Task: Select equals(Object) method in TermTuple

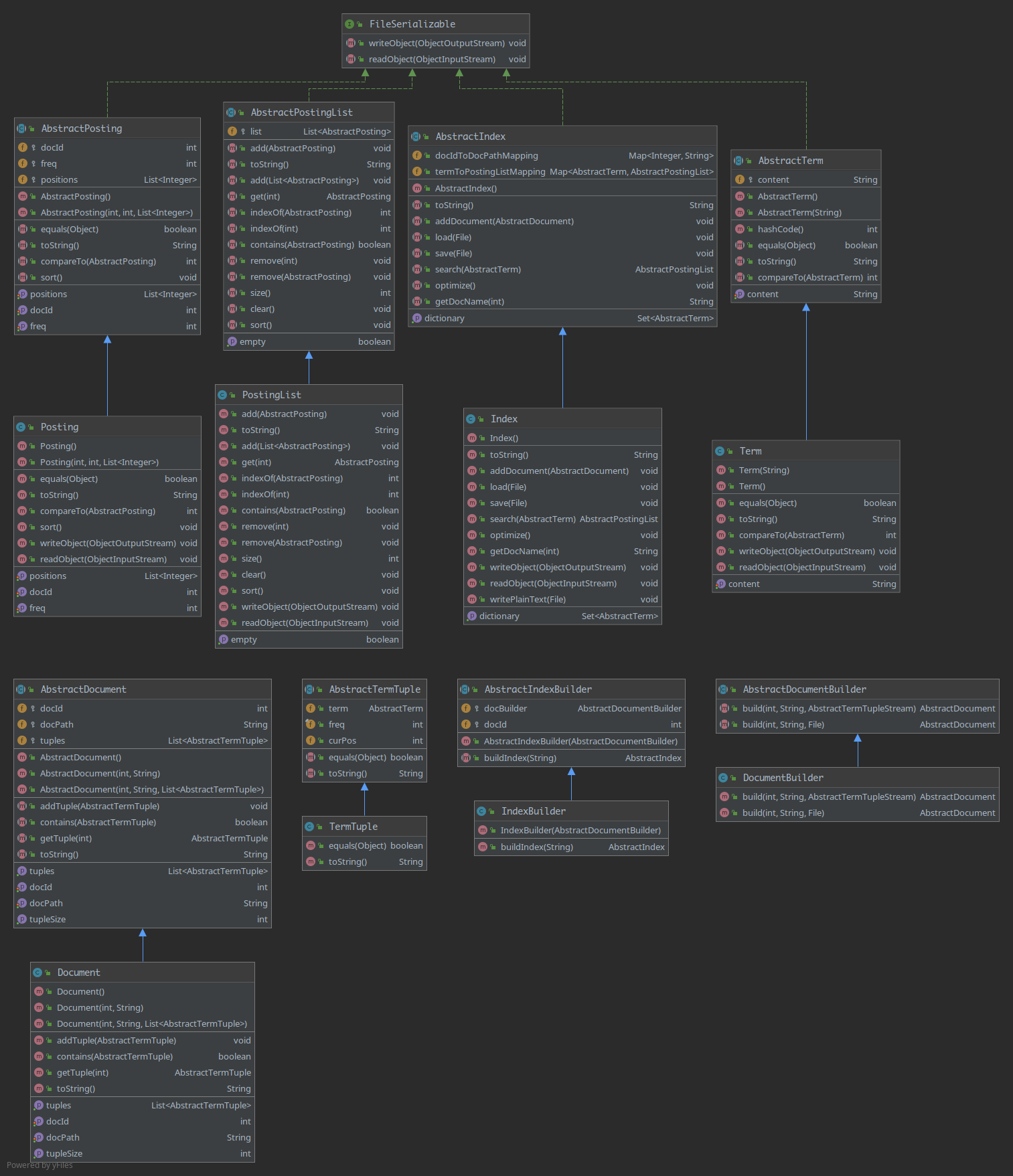Action: pos(364,846)
